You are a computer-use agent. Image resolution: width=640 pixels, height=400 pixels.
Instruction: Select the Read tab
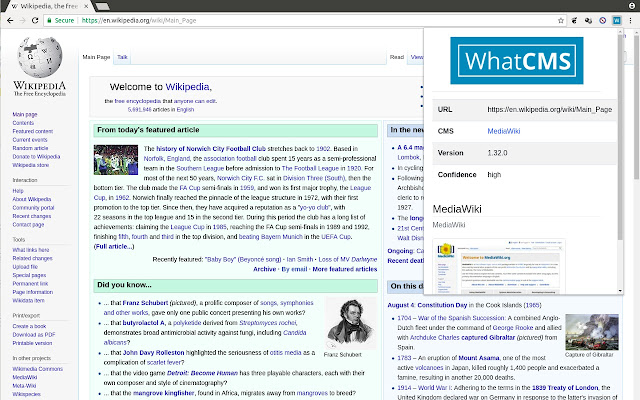click(x=396, y=57)
